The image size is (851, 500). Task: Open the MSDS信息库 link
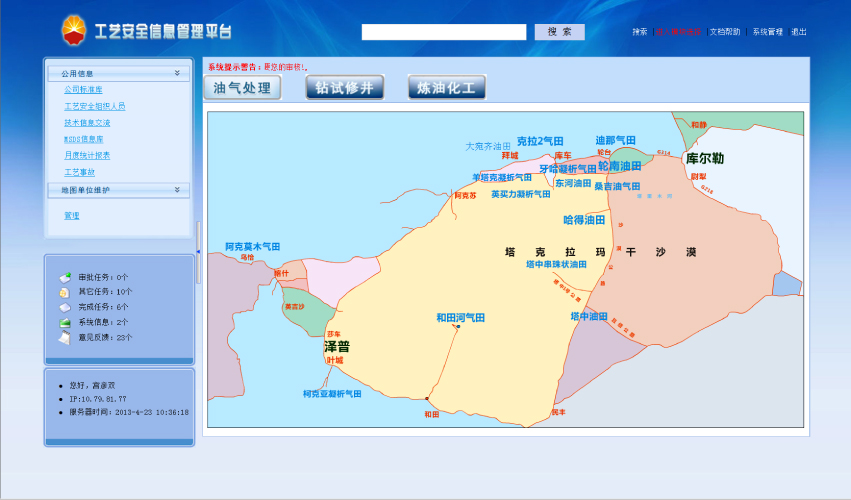[x=84, y=139]
